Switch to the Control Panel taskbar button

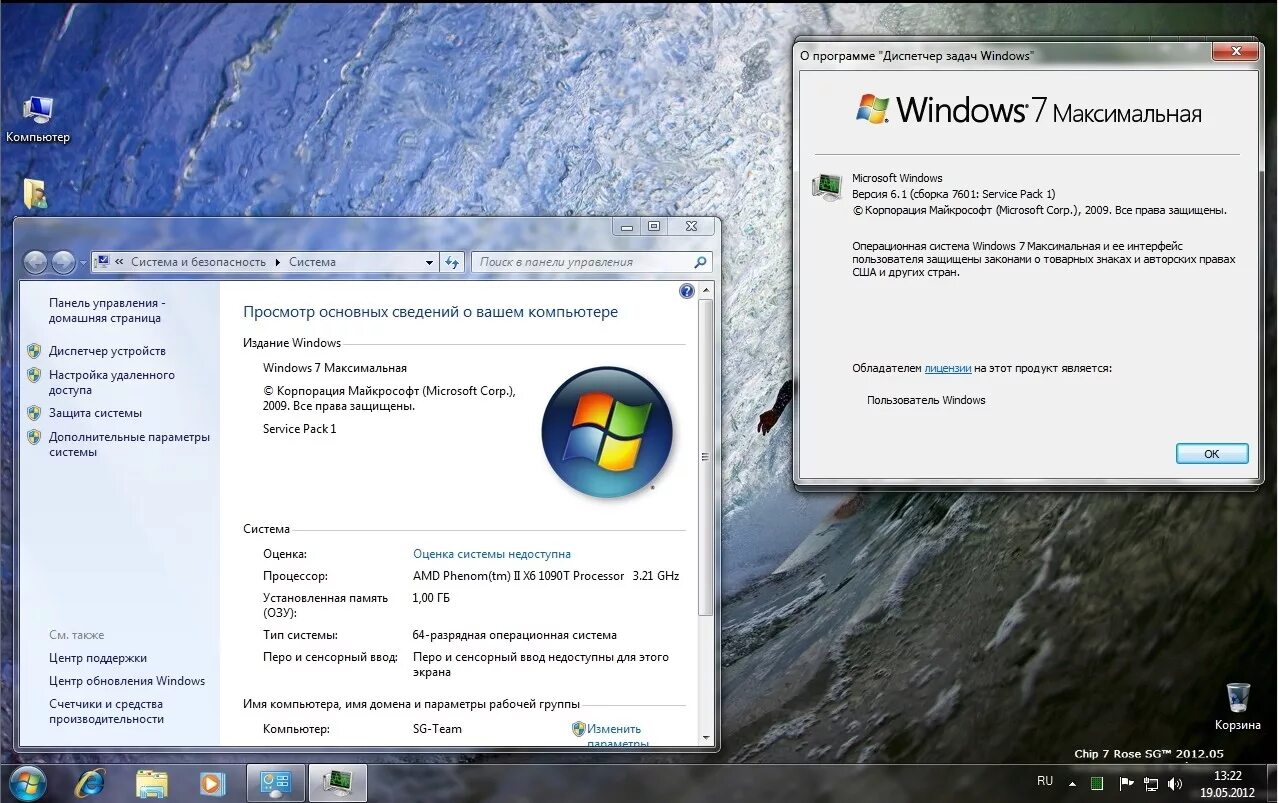click(275, 783)
